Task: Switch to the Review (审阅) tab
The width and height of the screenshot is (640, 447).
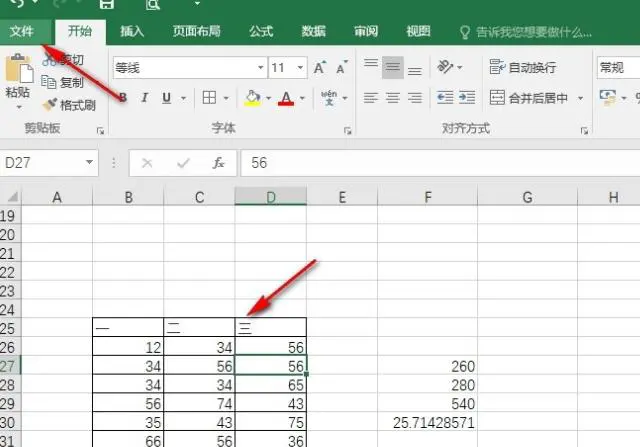Action: coord(366,31)
